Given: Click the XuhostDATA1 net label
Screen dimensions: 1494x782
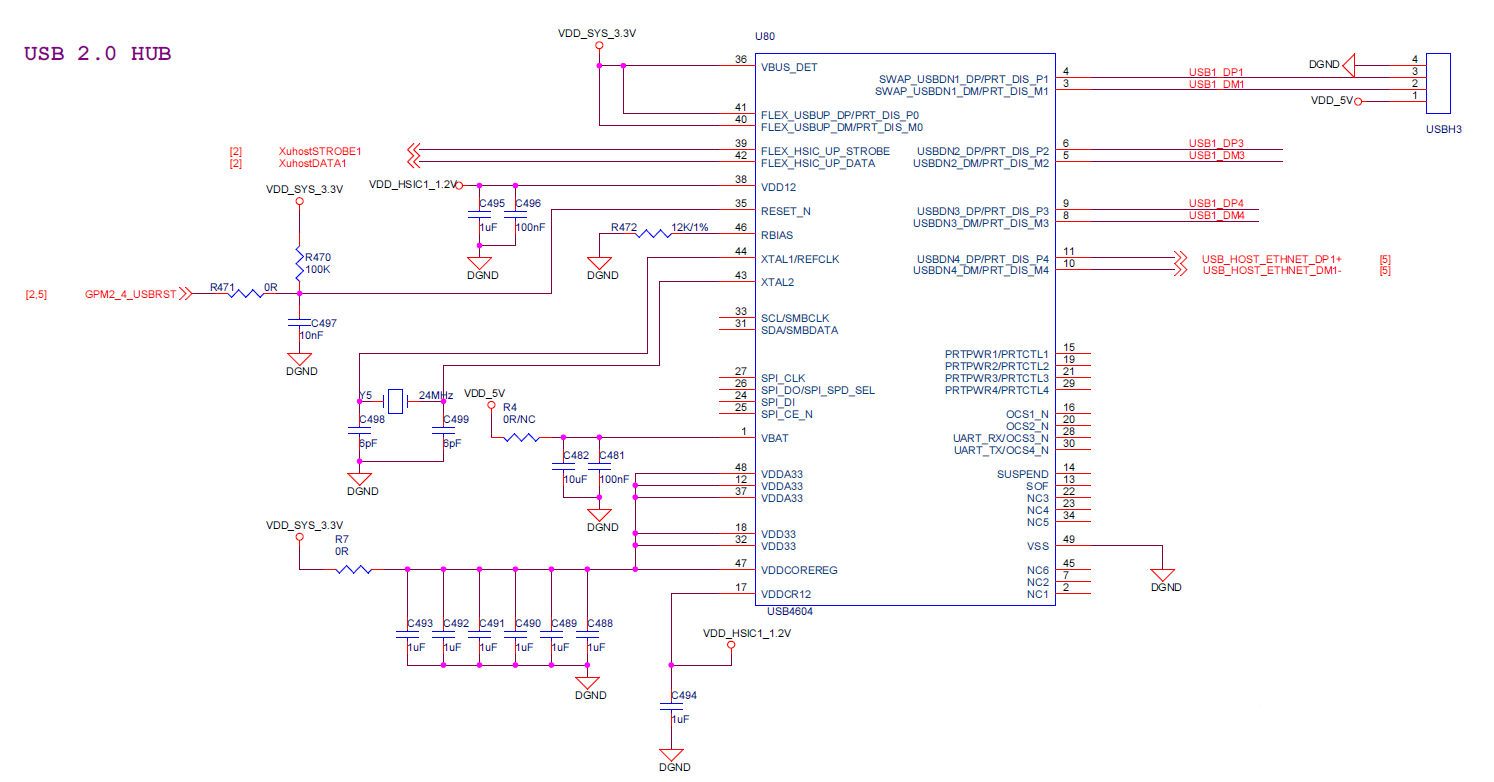Looking at the screenshot, I should tap(313, 163).
